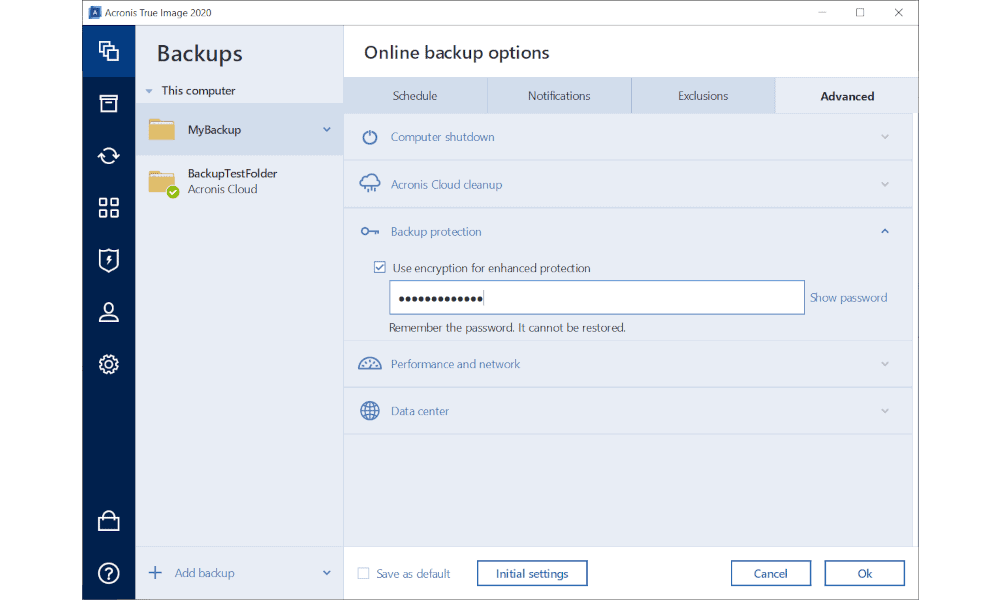Click the Acronis Cloud cleanup cloud icon
Screen dimensions: 1000x600
click(370, 184)
